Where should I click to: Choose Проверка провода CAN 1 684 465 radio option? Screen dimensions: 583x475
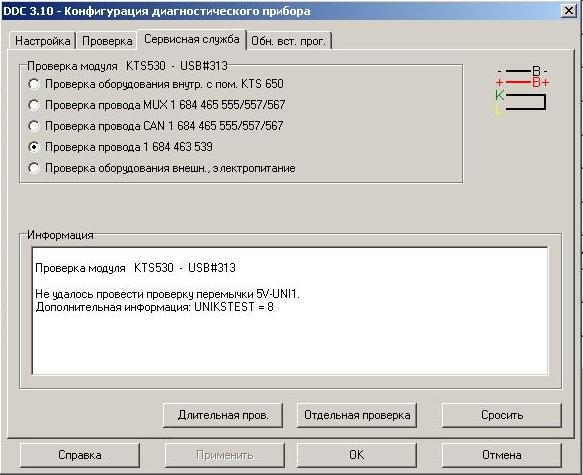coord(156,126)
